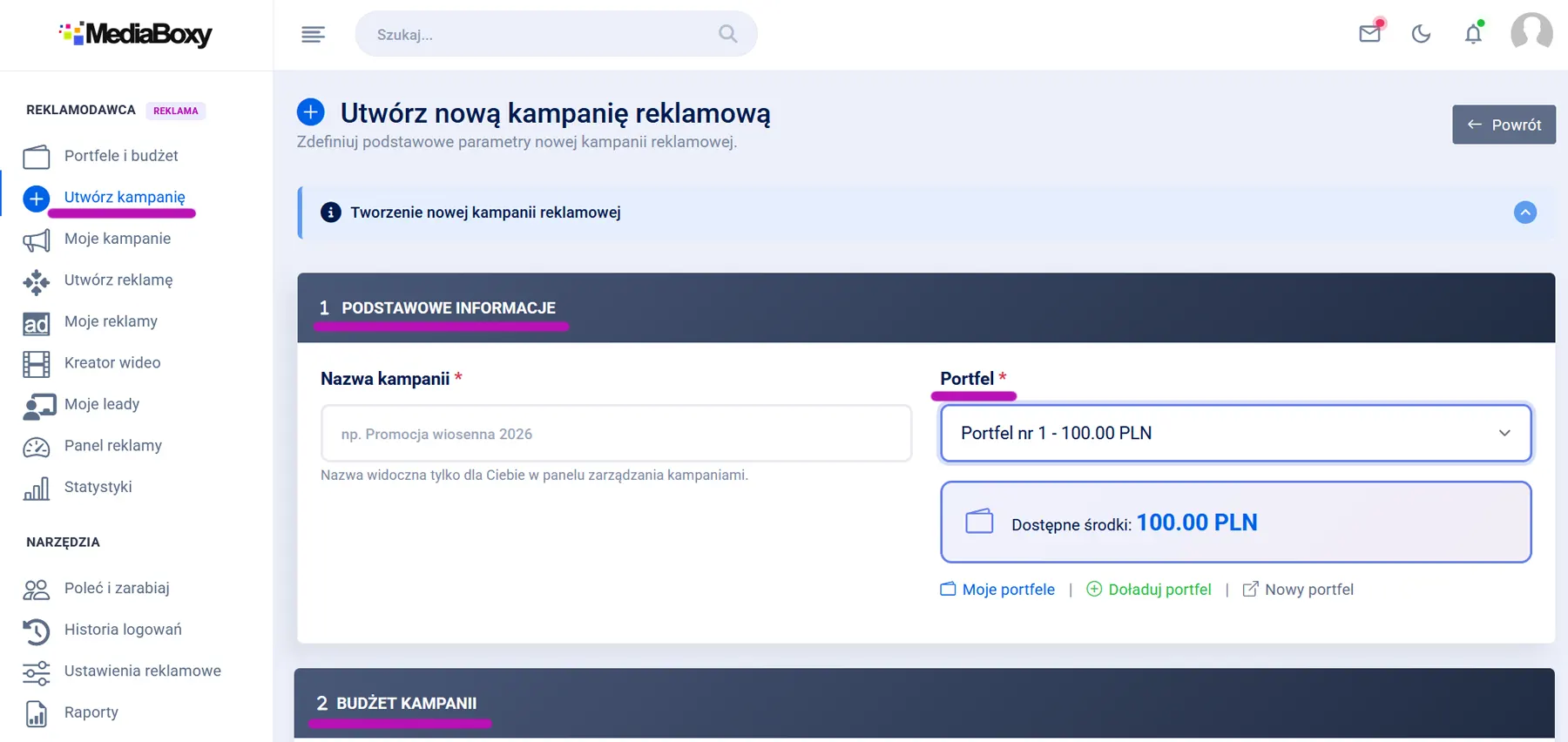Click the gauge icon for Panel reklamy

(36, 446)
